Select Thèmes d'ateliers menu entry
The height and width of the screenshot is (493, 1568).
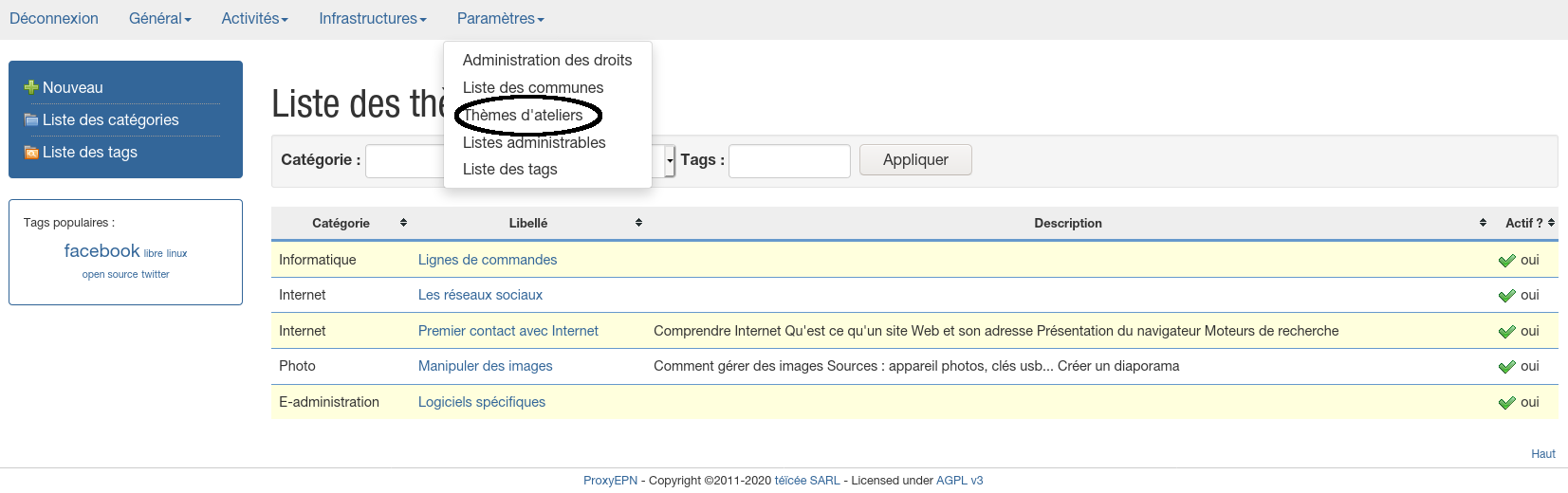click(523, 116)
